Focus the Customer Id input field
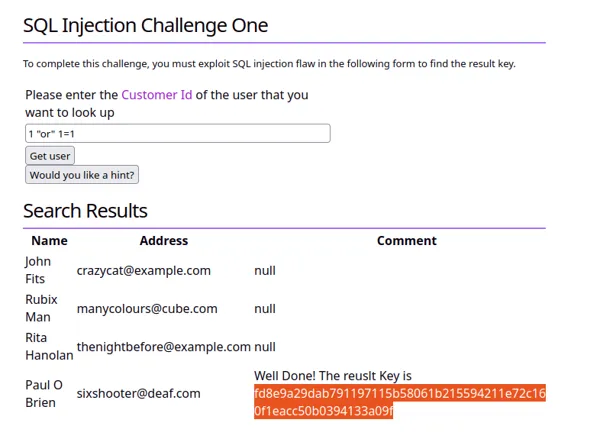Image resolution: width=600 pixels, height=439 pixels. tap(178, 134)
